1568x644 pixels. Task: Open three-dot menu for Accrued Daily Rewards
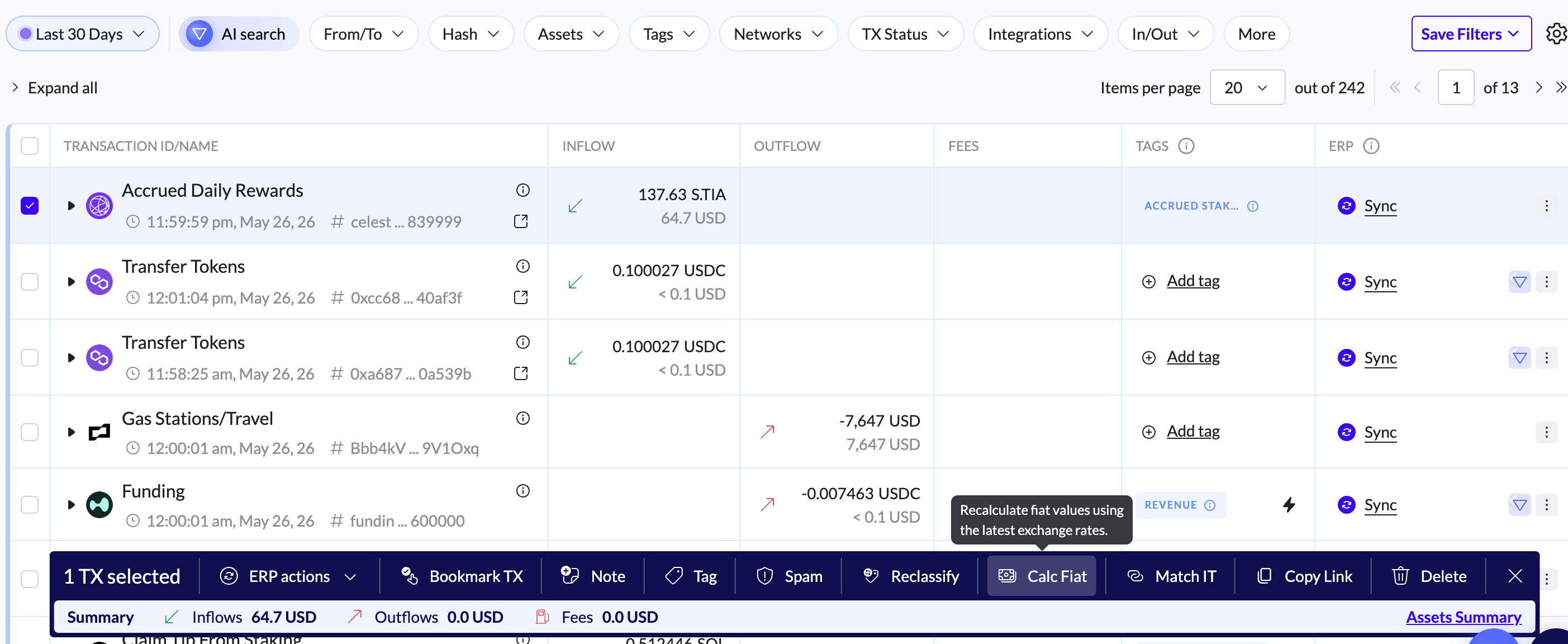tap(1546, 206)
